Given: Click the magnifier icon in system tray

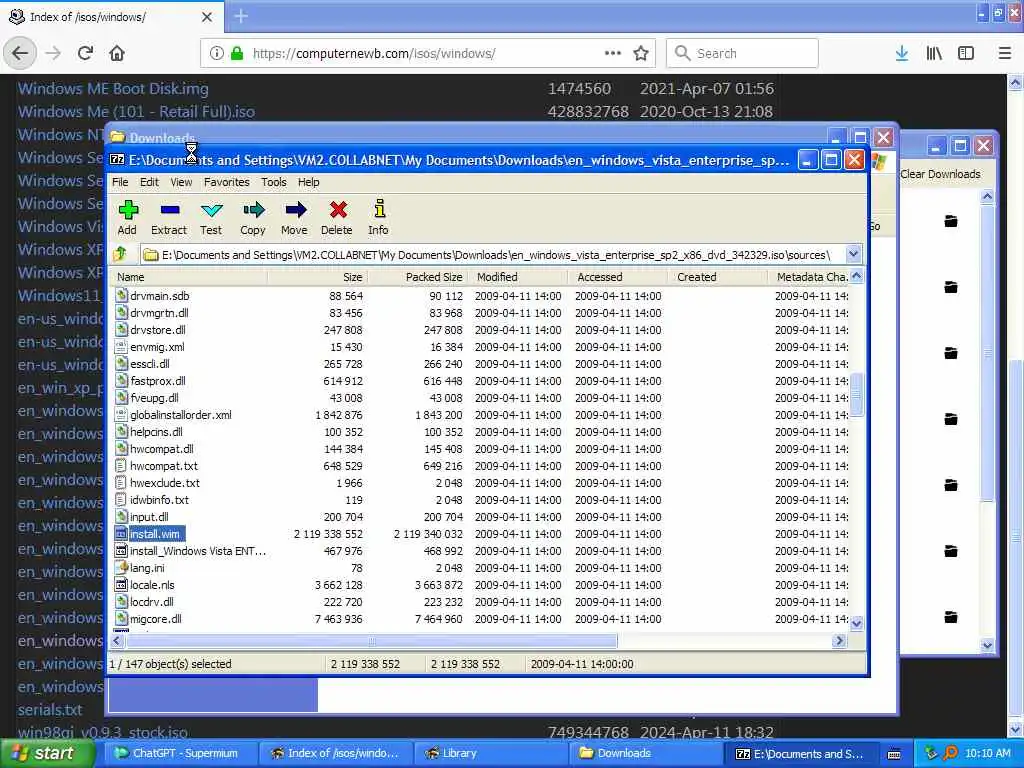Looking at the screenshot, I should 950,753.
